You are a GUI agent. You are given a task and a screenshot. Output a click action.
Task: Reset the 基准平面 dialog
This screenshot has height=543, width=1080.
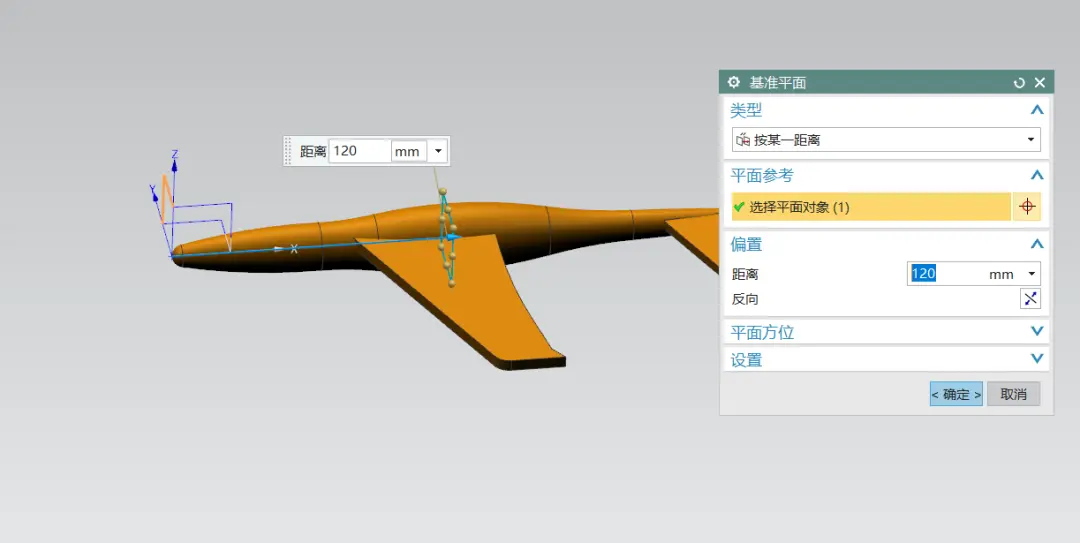pos(1019,83)
